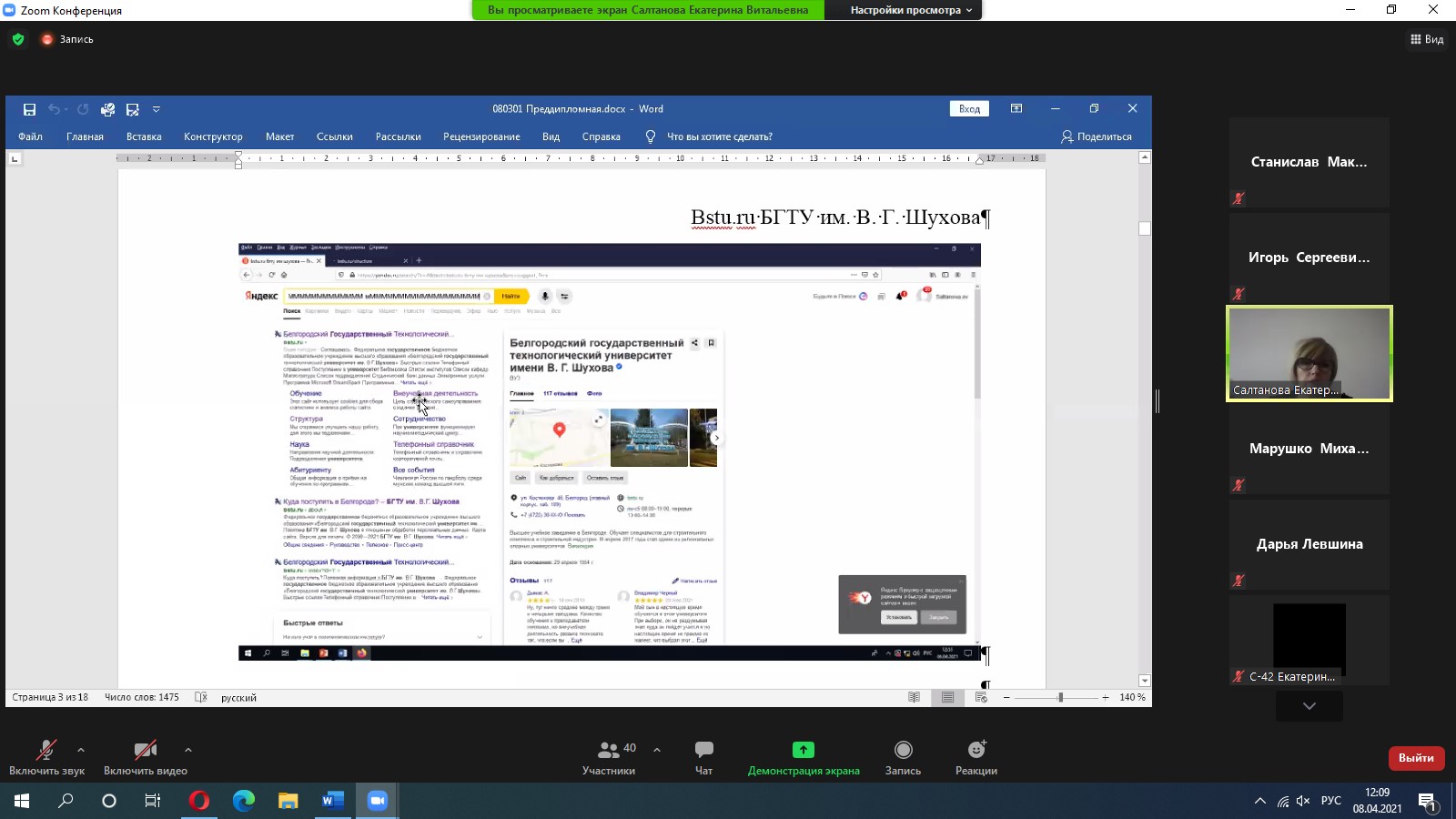The width and height of the screenshot is (1456, 819).
Task: Expand participants options arrow
Action: [657, 750]
